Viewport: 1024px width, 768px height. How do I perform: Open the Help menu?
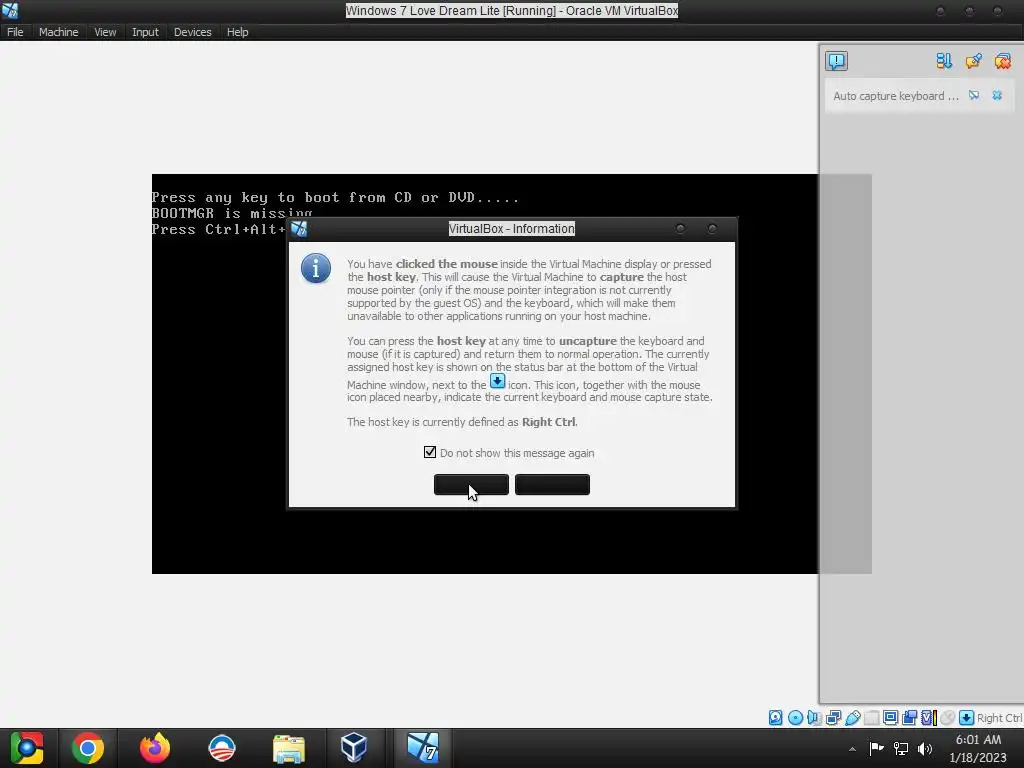coord(238,32)
